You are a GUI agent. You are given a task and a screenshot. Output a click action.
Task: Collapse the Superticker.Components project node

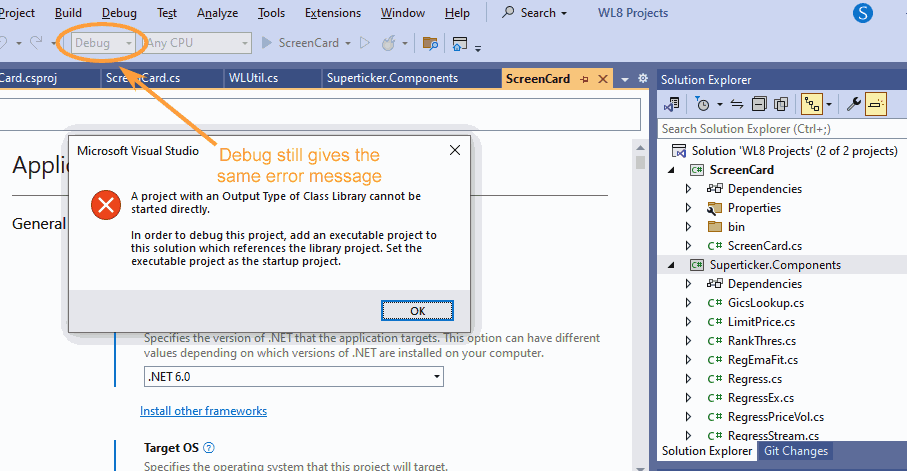coord(671,265)
